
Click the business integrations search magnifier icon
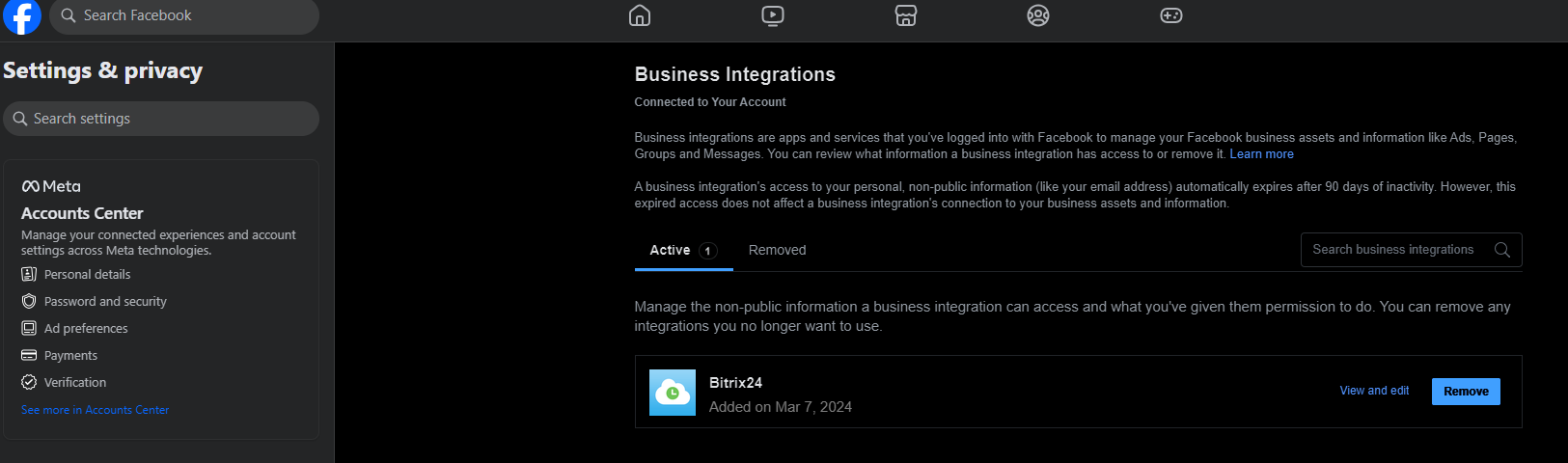tap(1502, 250)
